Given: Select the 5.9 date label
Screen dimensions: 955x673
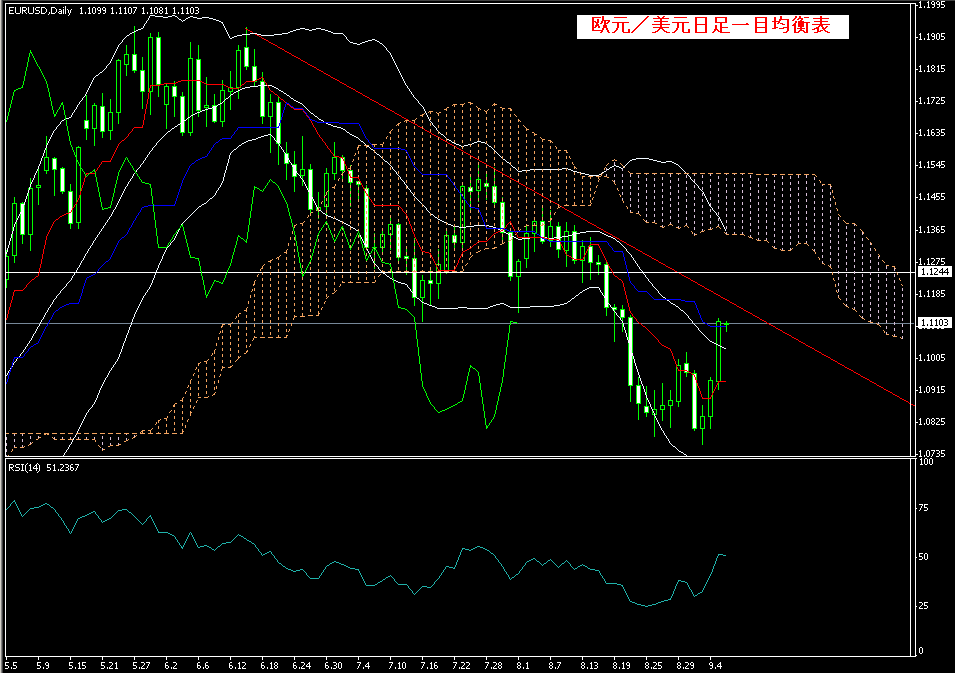Looking at the screenshot, I should [x=43, y=666].
